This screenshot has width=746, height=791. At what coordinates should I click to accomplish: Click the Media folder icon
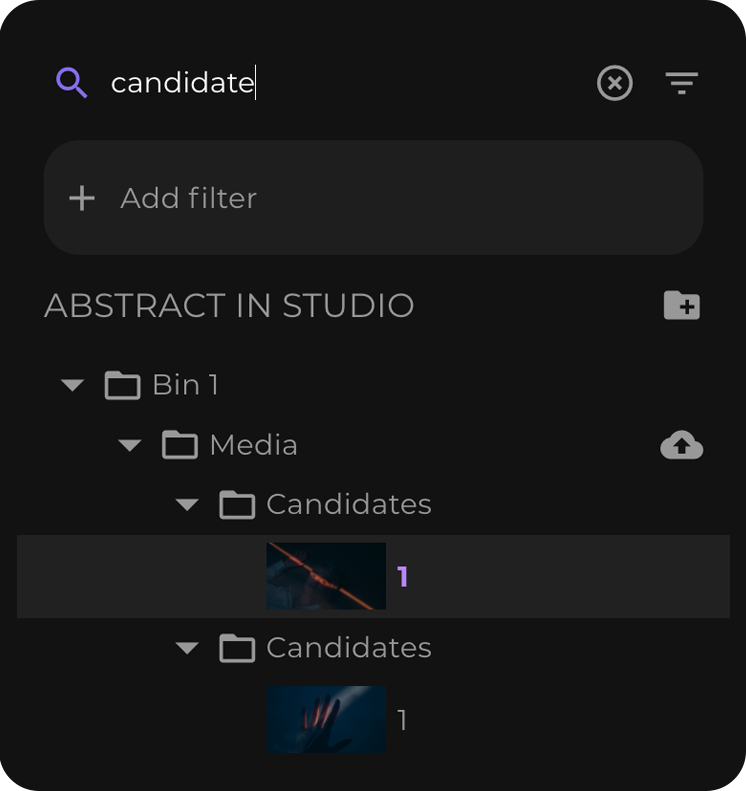coord(180,445)
